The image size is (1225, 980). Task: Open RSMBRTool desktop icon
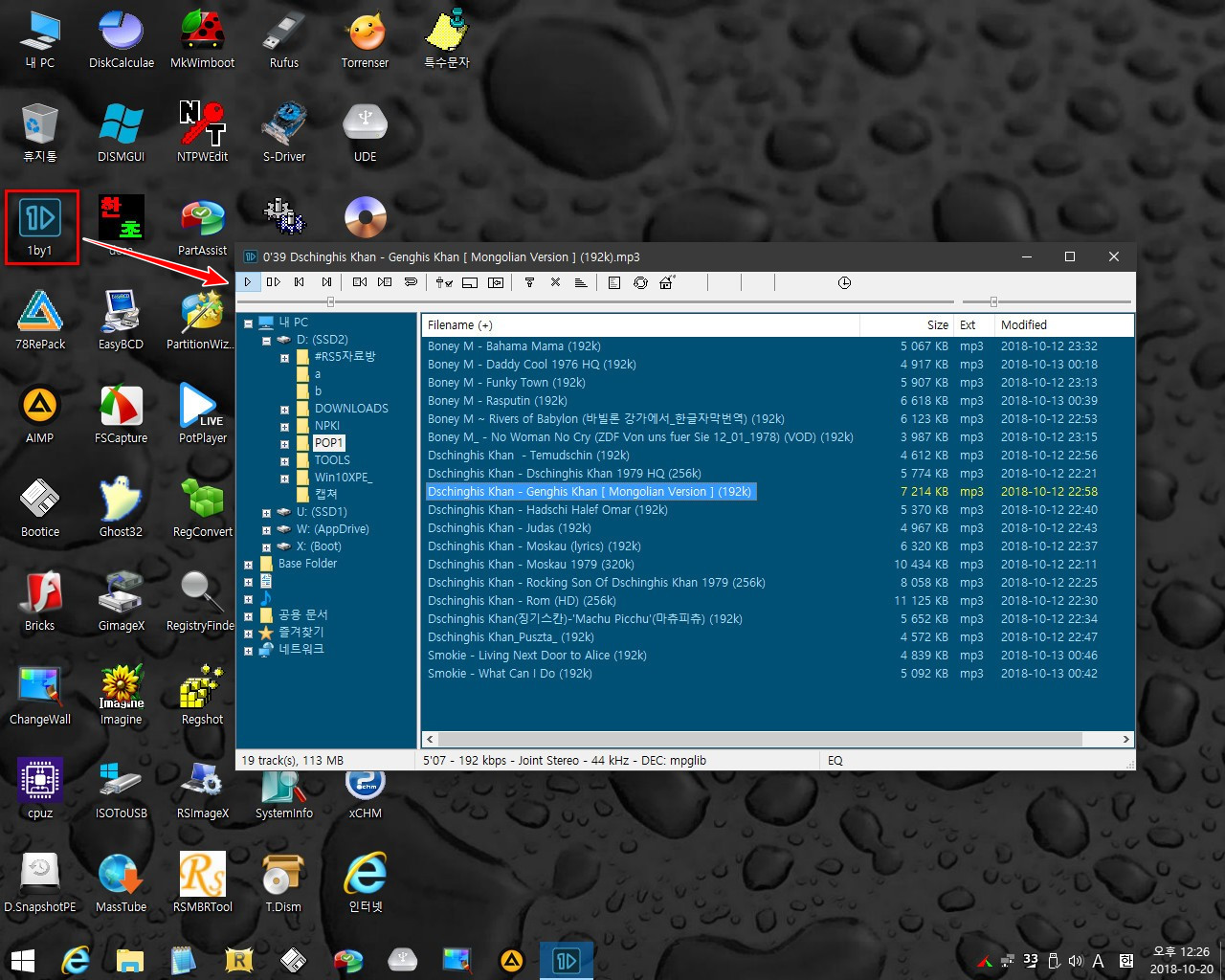(203, 884)
